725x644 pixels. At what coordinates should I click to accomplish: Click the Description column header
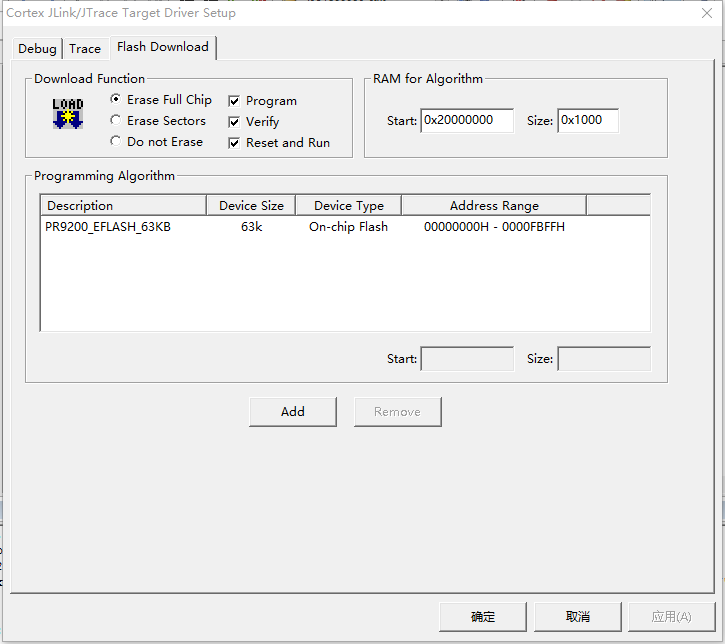pos(123,205)
